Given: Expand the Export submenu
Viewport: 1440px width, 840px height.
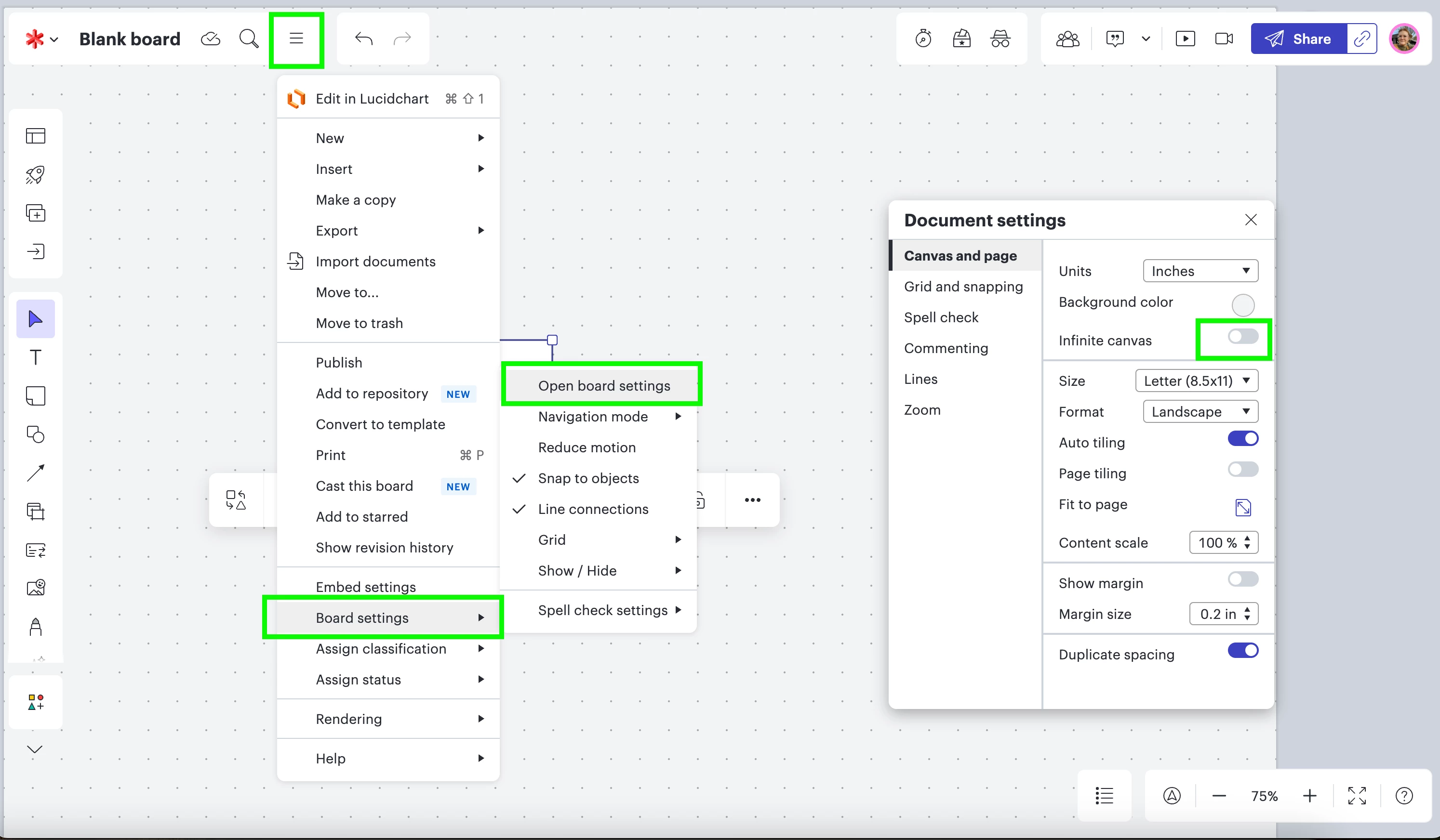Looking at the screenshot, I should click(x=388, y=231).
